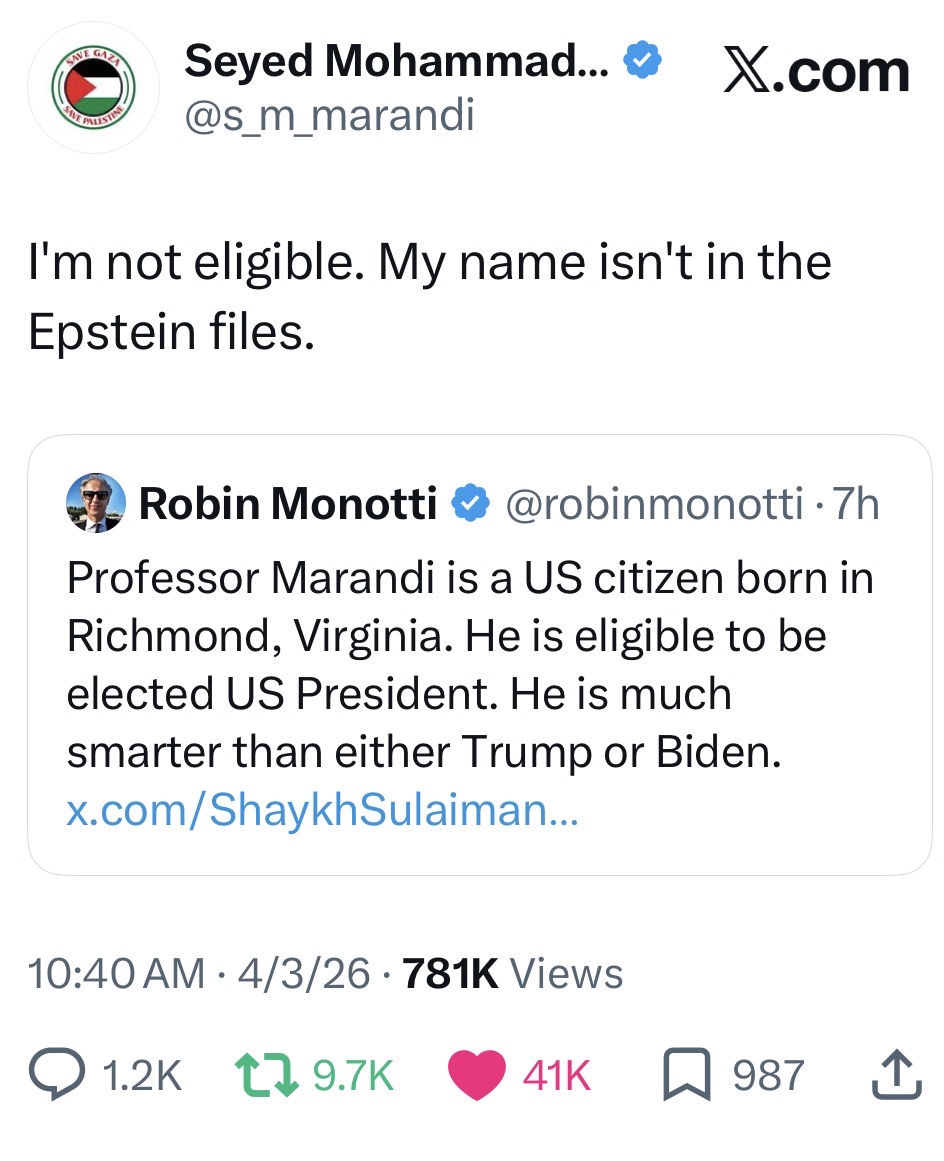Visit the @s_m_marandi handle
Viewport: 944px width, 1161px height.
tap(329, 116)
